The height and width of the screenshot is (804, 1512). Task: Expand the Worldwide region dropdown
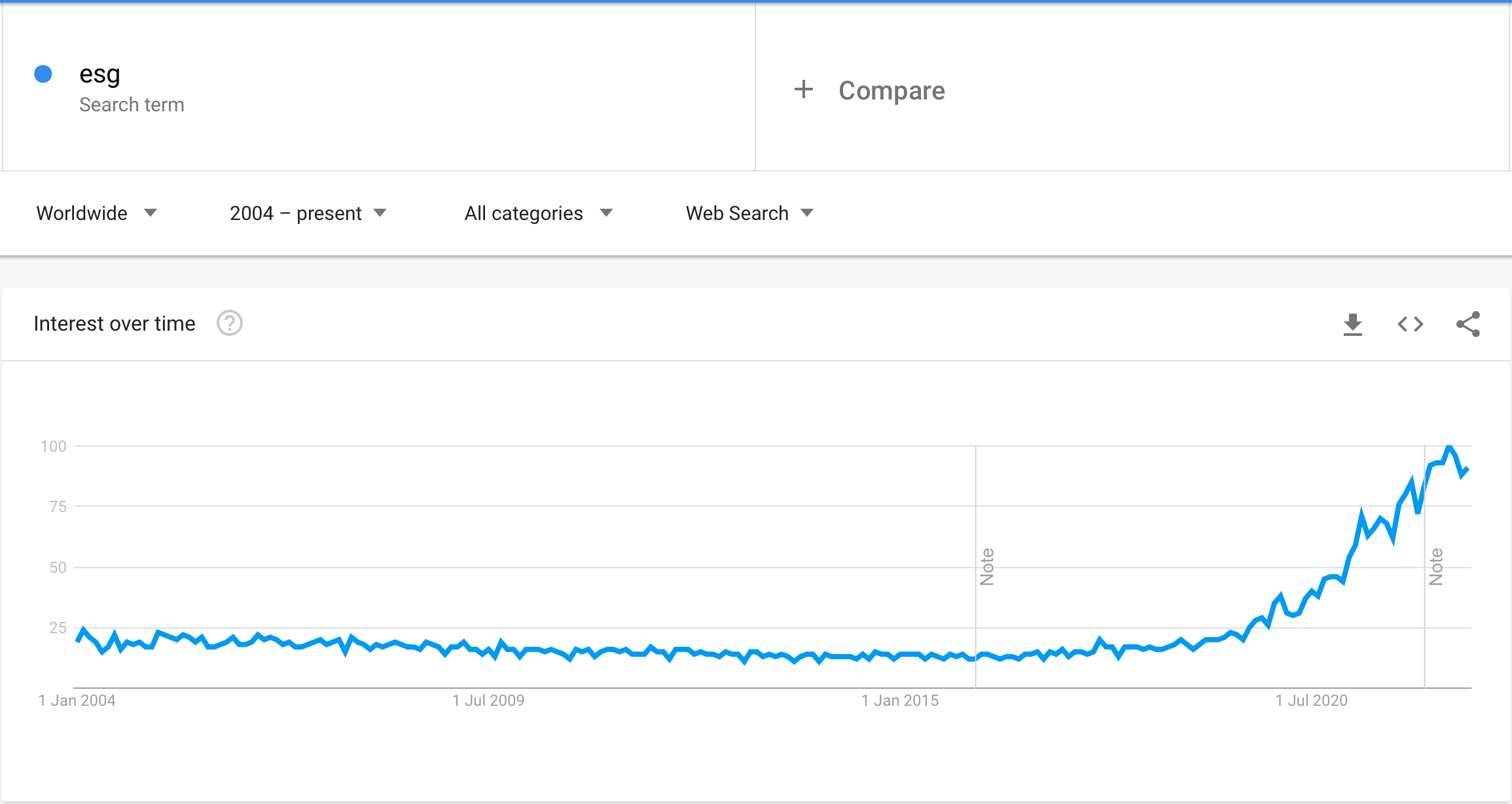coord(97,213)
